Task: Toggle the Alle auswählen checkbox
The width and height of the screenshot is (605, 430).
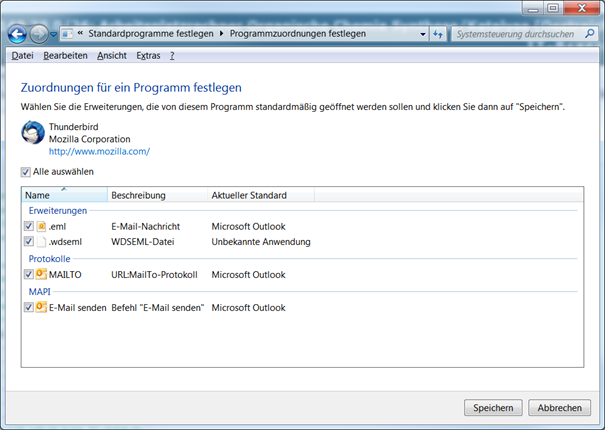Action: (x=26, y=172)
